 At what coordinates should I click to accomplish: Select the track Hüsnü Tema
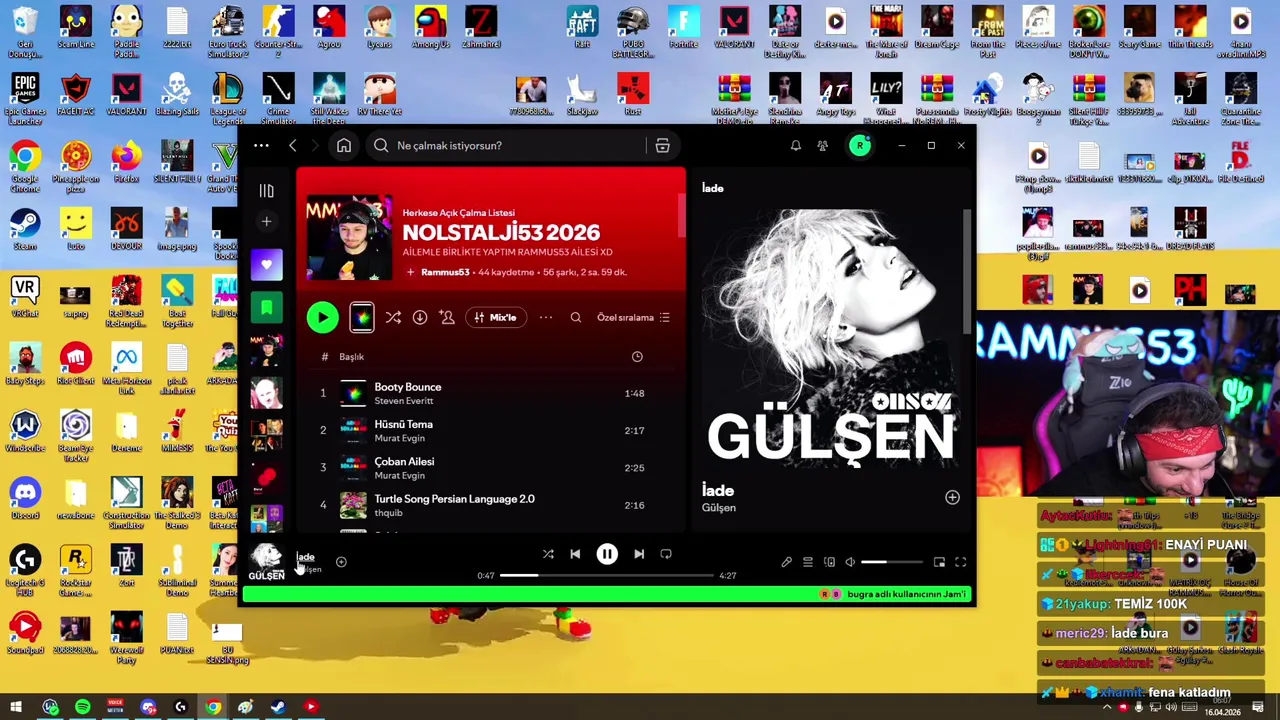click(x=403, y=424)
